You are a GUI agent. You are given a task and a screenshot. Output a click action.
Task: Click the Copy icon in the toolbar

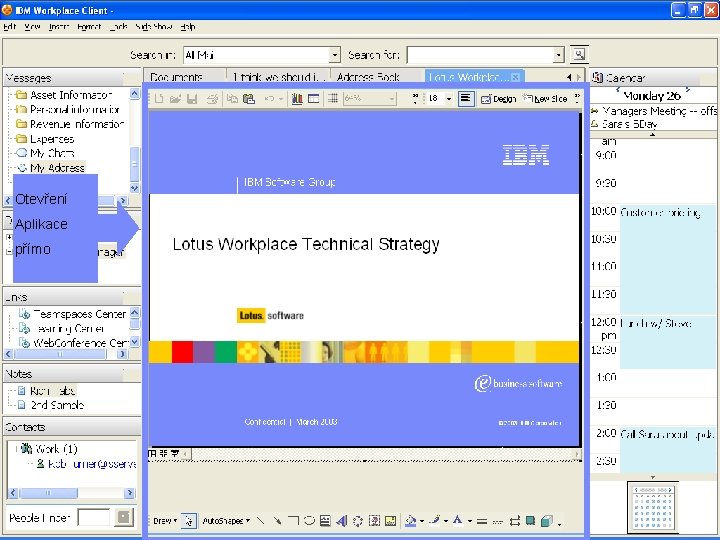232,99
